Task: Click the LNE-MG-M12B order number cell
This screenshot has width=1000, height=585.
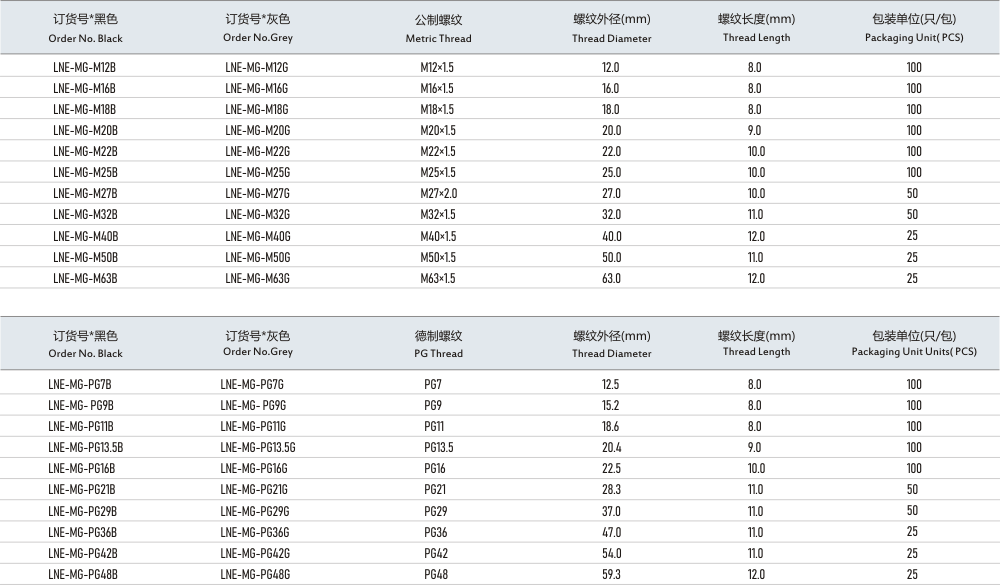Action: [x=84, y=67]
